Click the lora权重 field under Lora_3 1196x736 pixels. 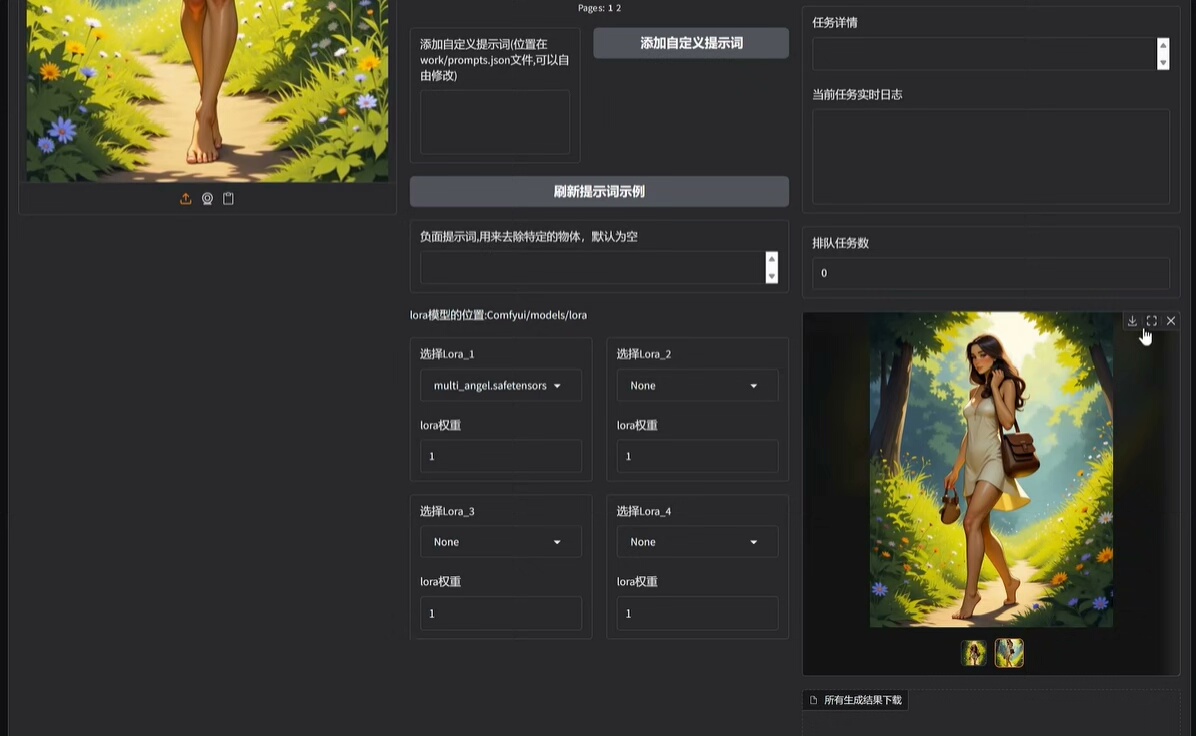tap(500, 613)
